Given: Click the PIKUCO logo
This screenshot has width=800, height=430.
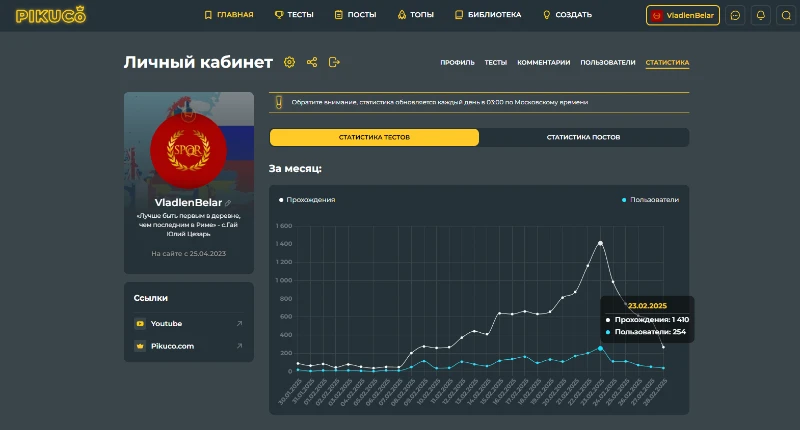Looking at the screenshot, I should [x=51, y=15].
